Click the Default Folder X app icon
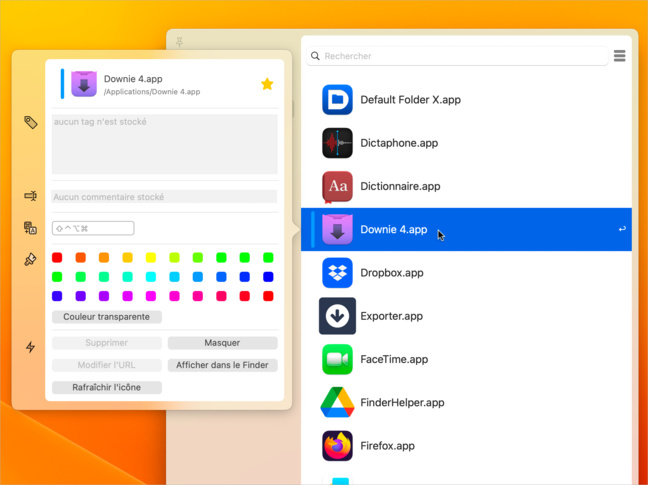The height and width of the screenshot is (485, 648). (337, 100)
